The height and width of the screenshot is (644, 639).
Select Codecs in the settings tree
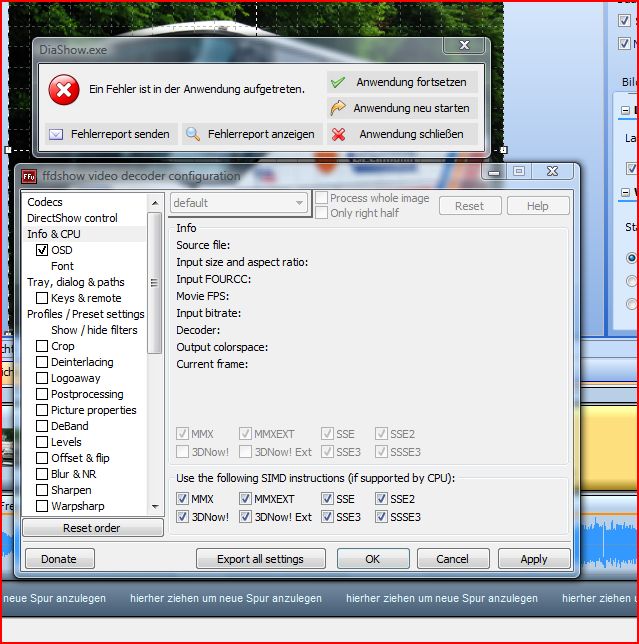(x=45, y=202)
